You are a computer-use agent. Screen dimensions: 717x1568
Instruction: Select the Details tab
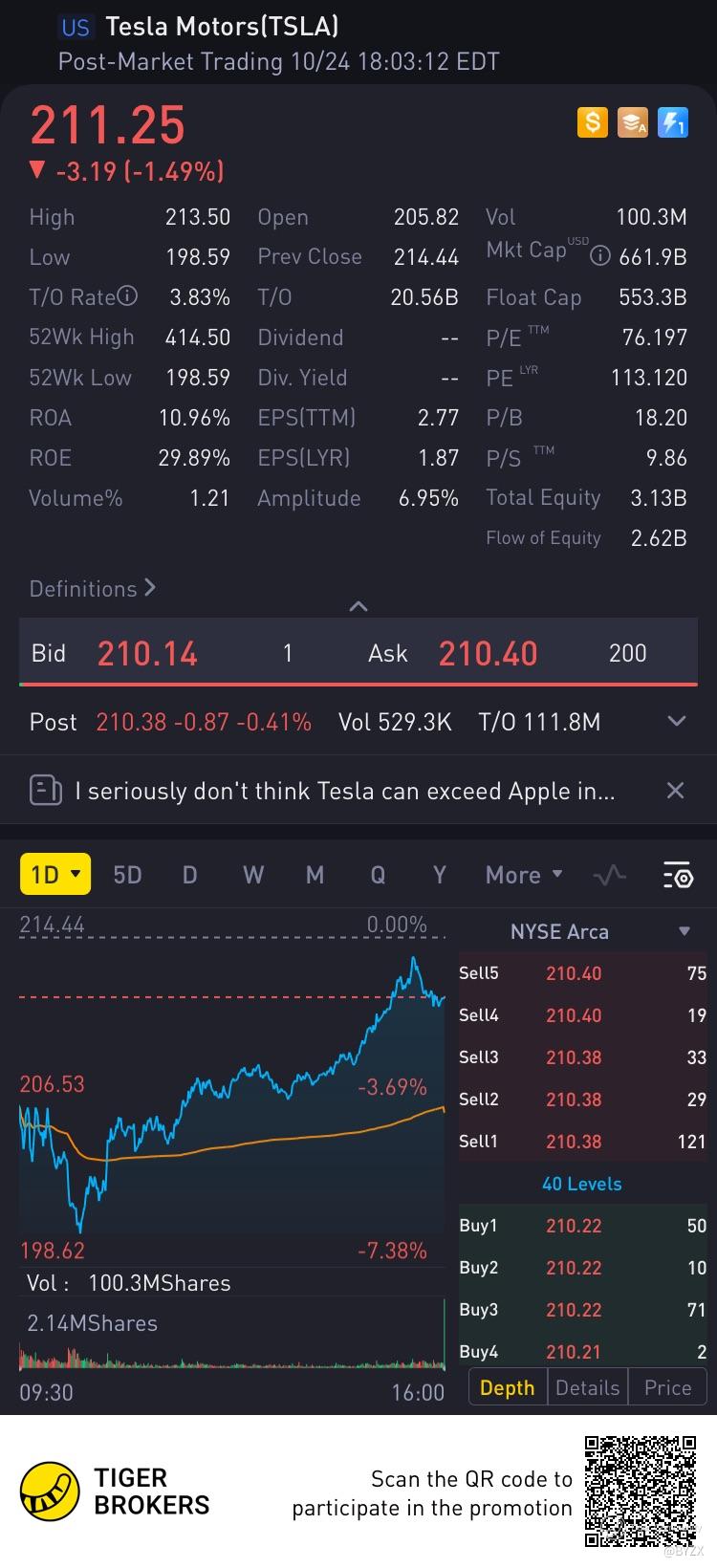coord(587,1387)
